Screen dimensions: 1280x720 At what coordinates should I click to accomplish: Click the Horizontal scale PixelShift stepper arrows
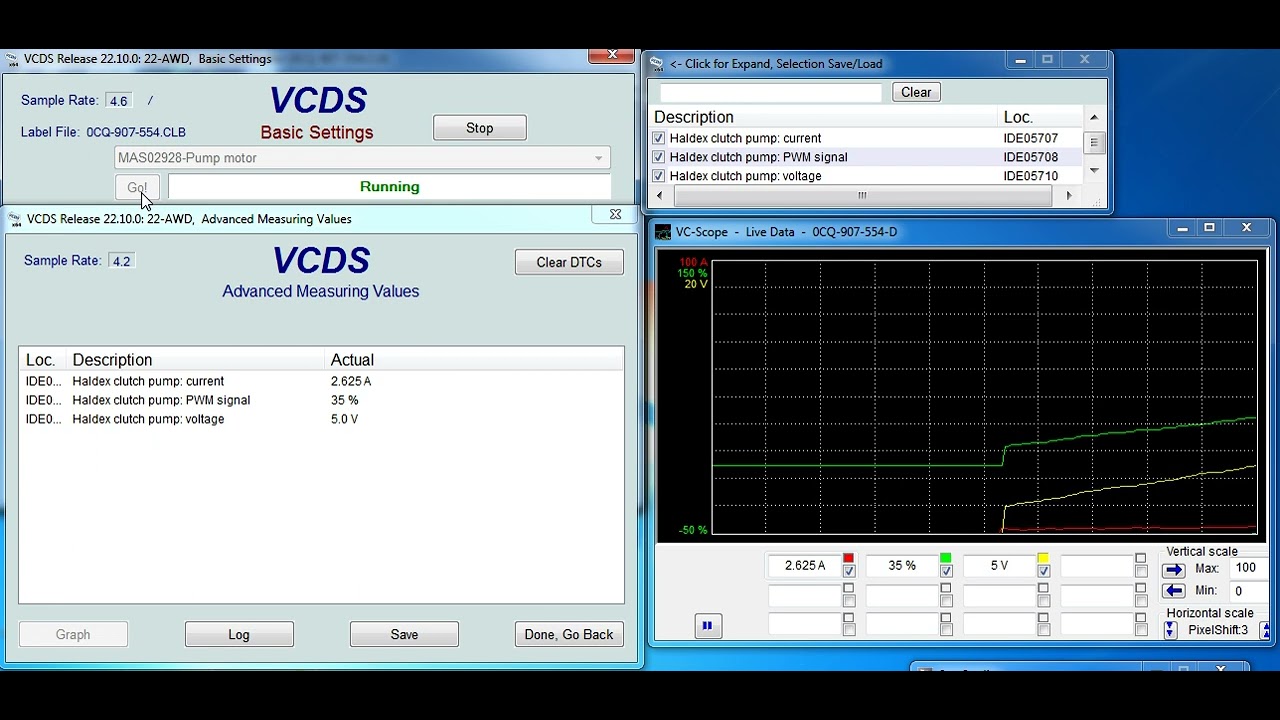[x=1170, y=630]
